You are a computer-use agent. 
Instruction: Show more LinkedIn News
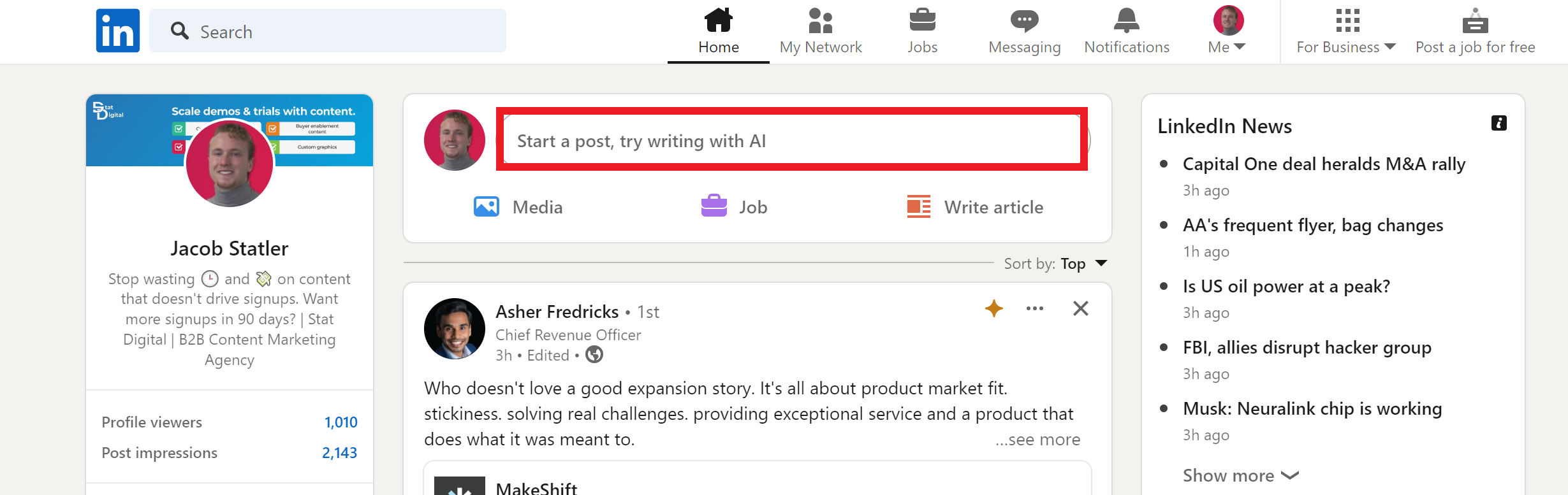(1241, 475)
